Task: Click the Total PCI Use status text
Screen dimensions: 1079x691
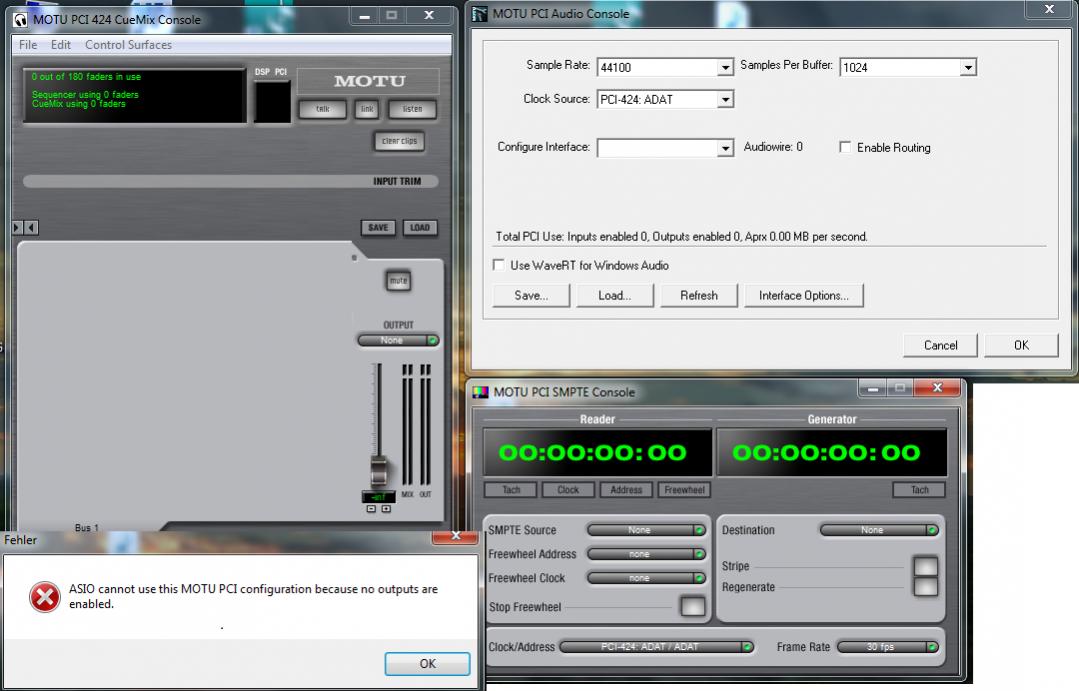Action: point(681,237)
